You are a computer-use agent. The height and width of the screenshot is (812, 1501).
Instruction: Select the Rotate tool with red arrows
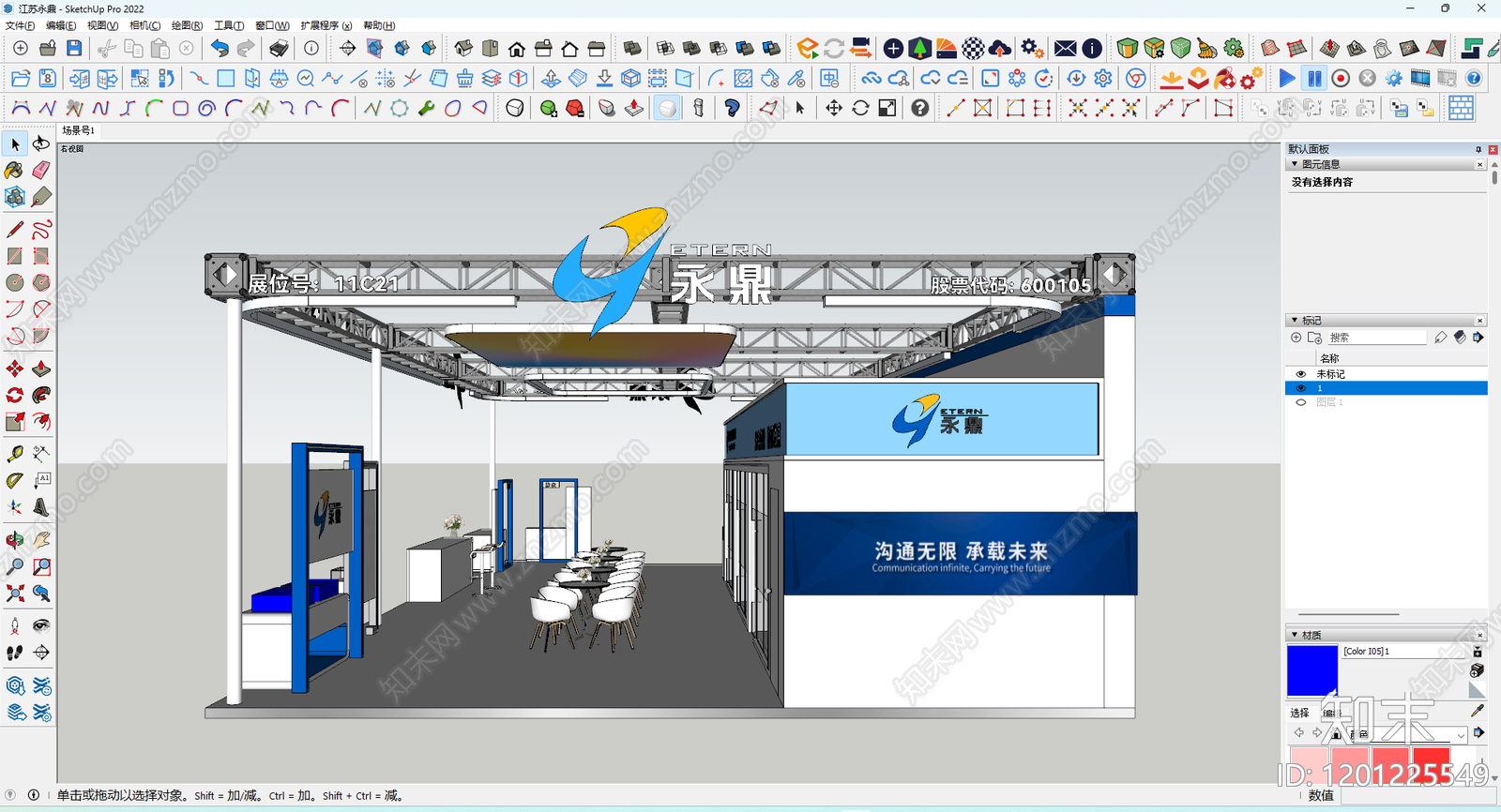(15, 395)
